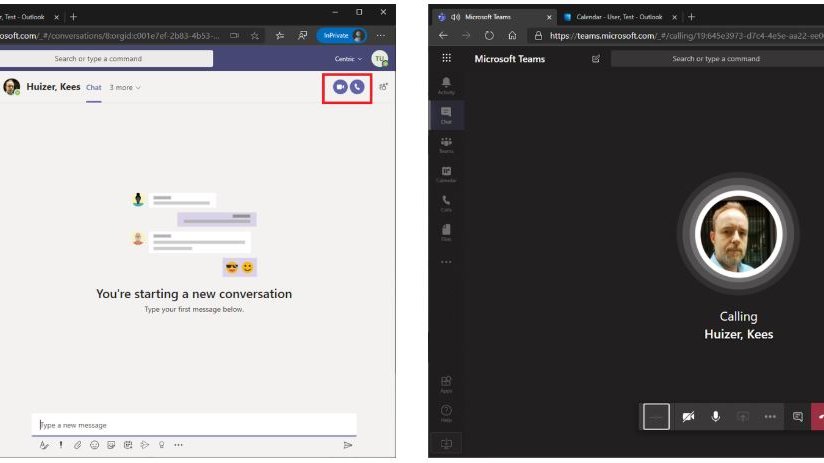
Task: Open the favorites list icon in left browser
Action: pyautogui.click(x=280, y=36)
